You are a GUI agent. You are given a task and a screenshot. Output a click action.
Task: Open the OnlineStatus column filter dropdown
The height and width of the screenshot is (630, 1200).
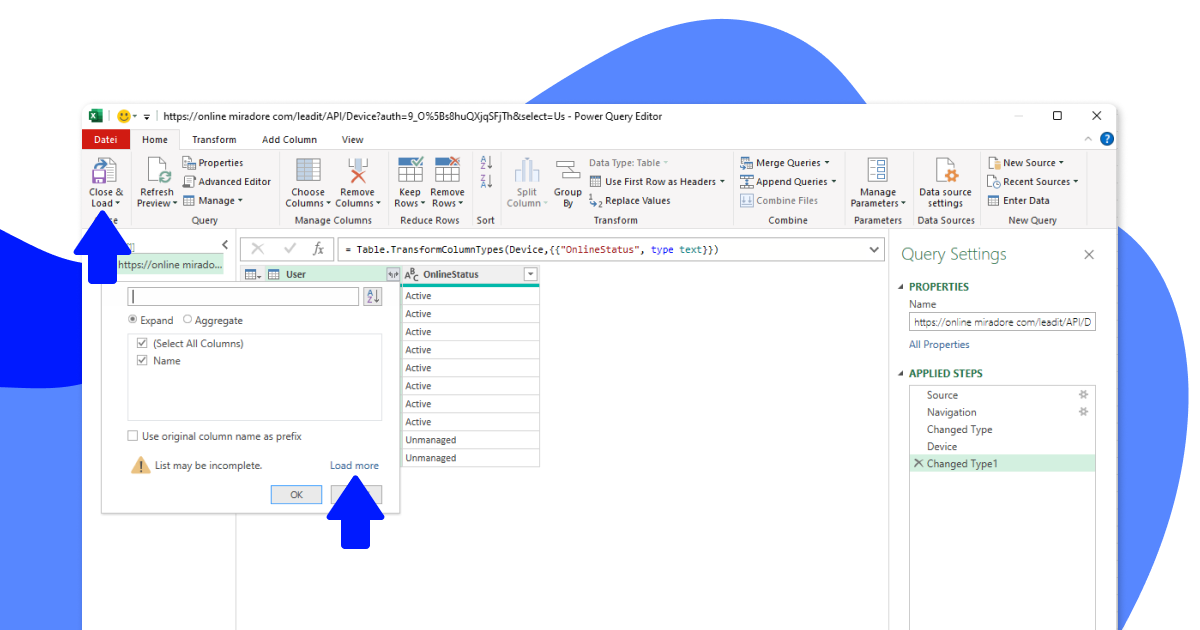click(530, 274)
